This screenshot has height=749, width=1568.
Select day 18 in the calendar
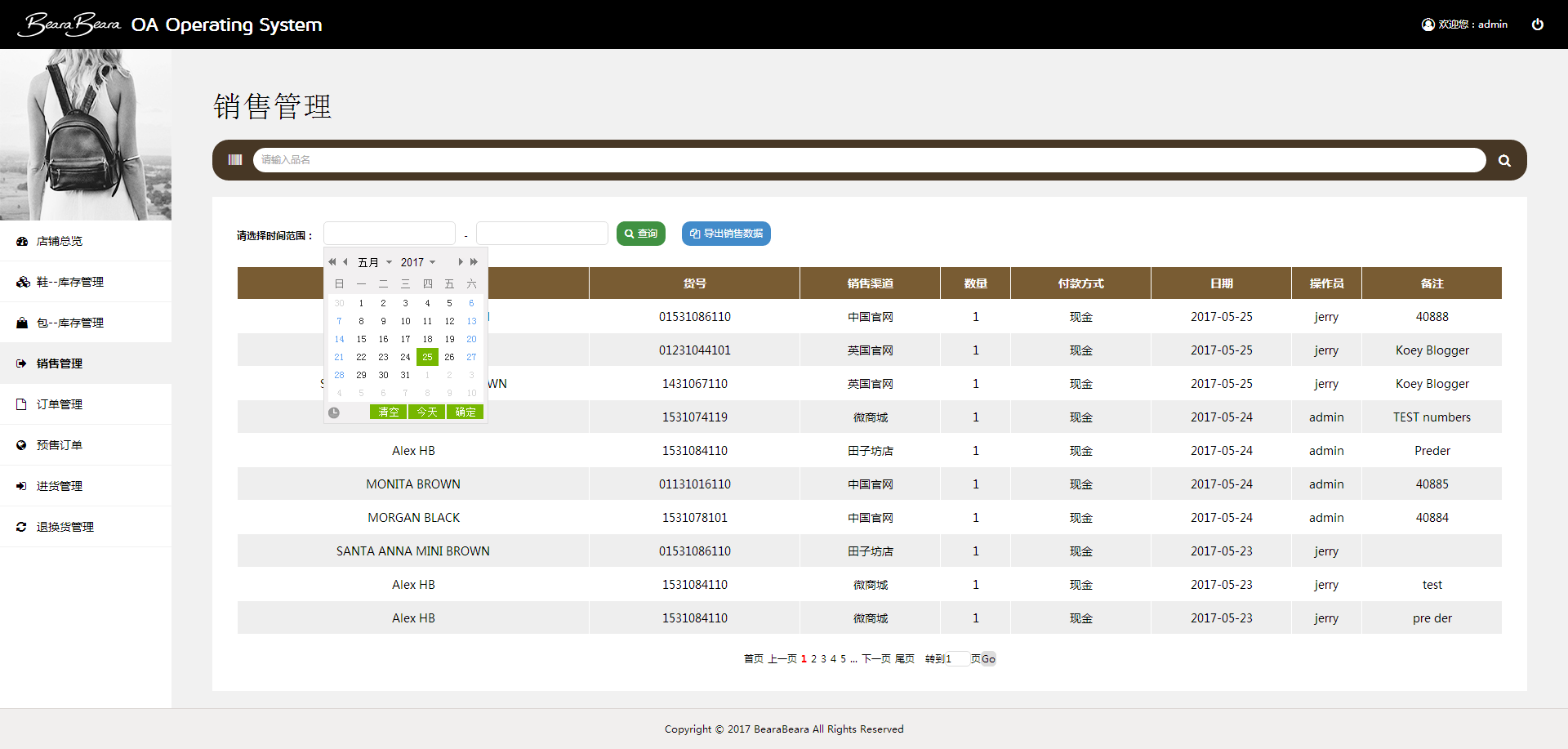[427, 339]
